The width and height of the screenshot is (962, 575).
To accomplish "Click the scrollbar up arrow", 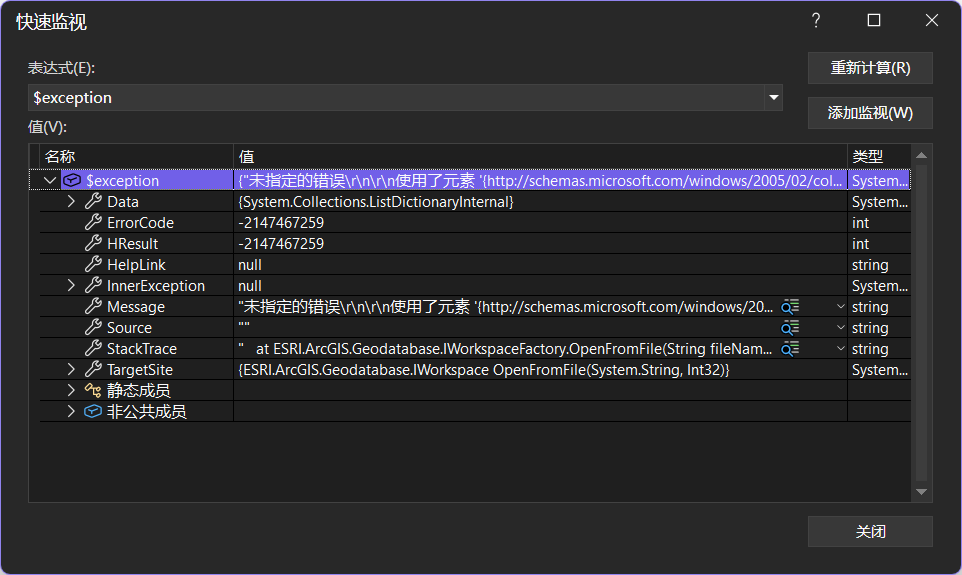I will [x=921, y=156].
